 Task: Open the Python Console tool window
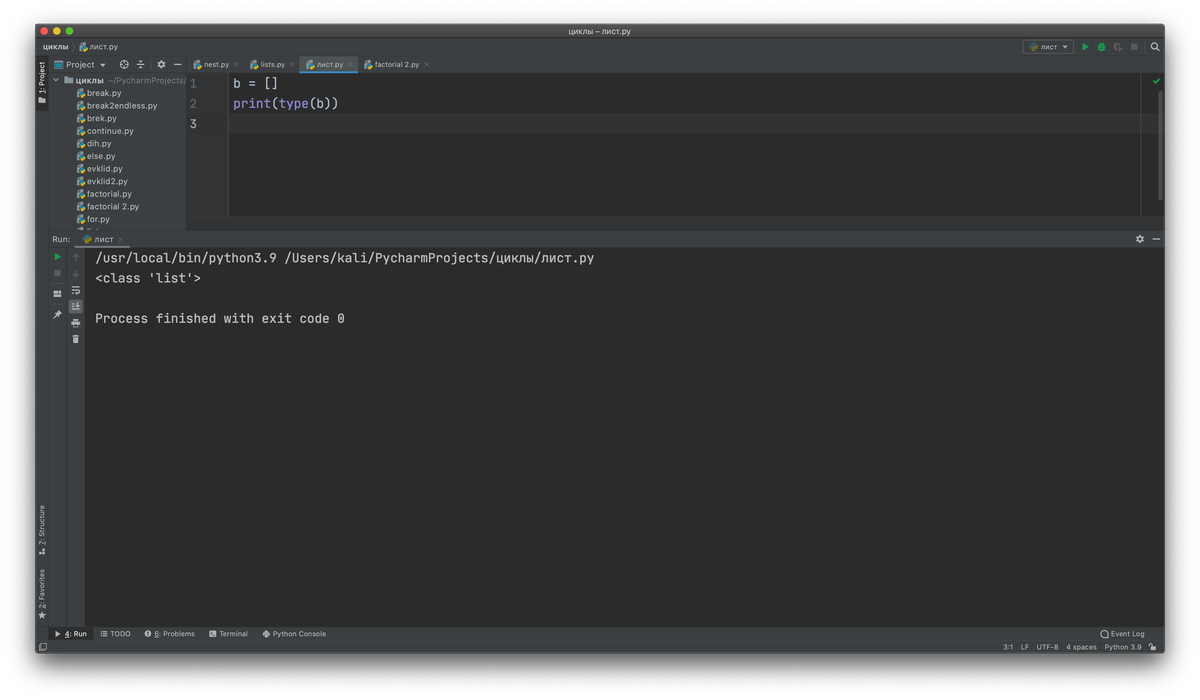[x=294, y=634]
